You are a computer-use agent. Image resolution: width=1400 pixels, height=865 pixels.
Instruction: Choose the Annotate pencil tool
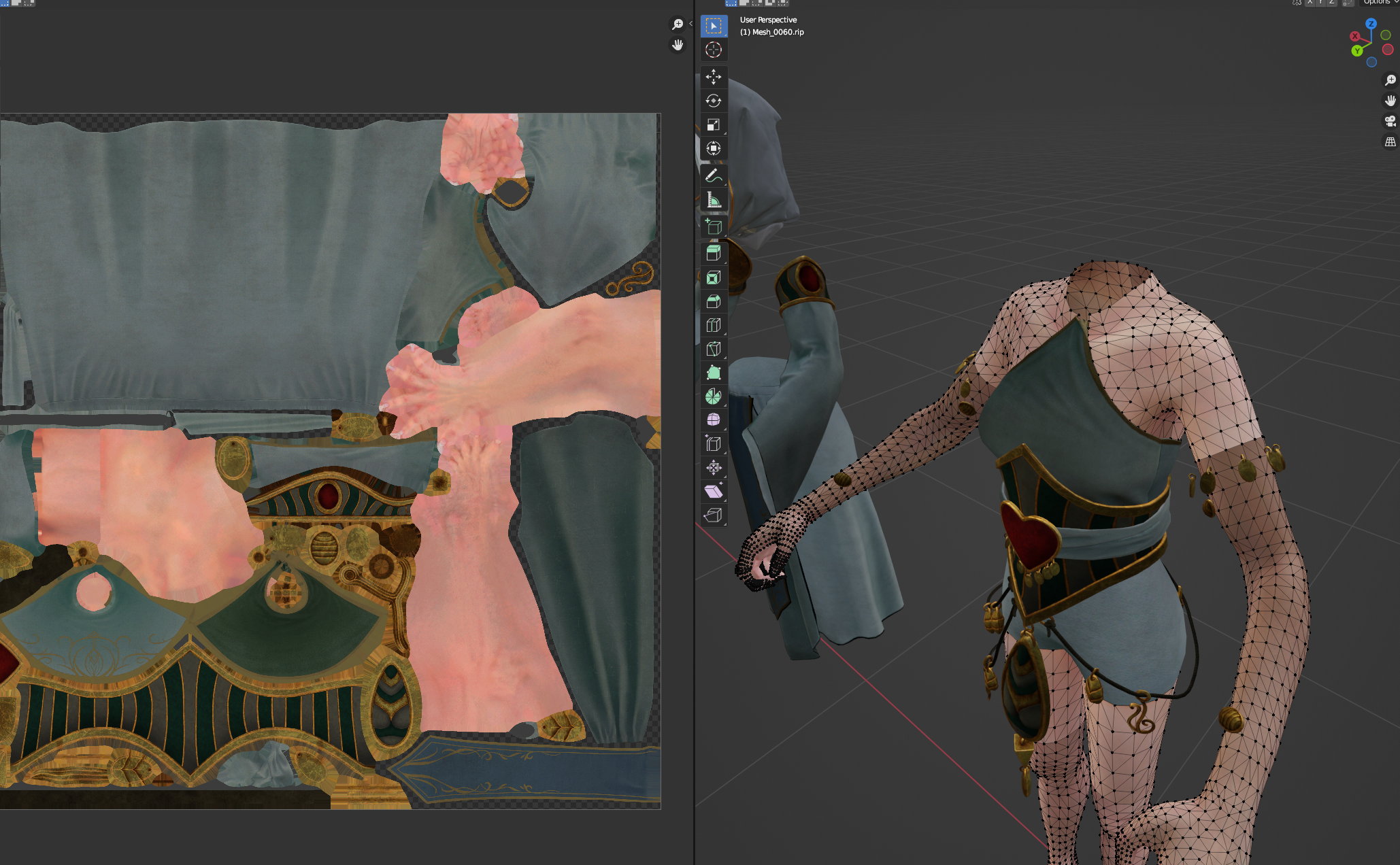click(x=713, y=176)
